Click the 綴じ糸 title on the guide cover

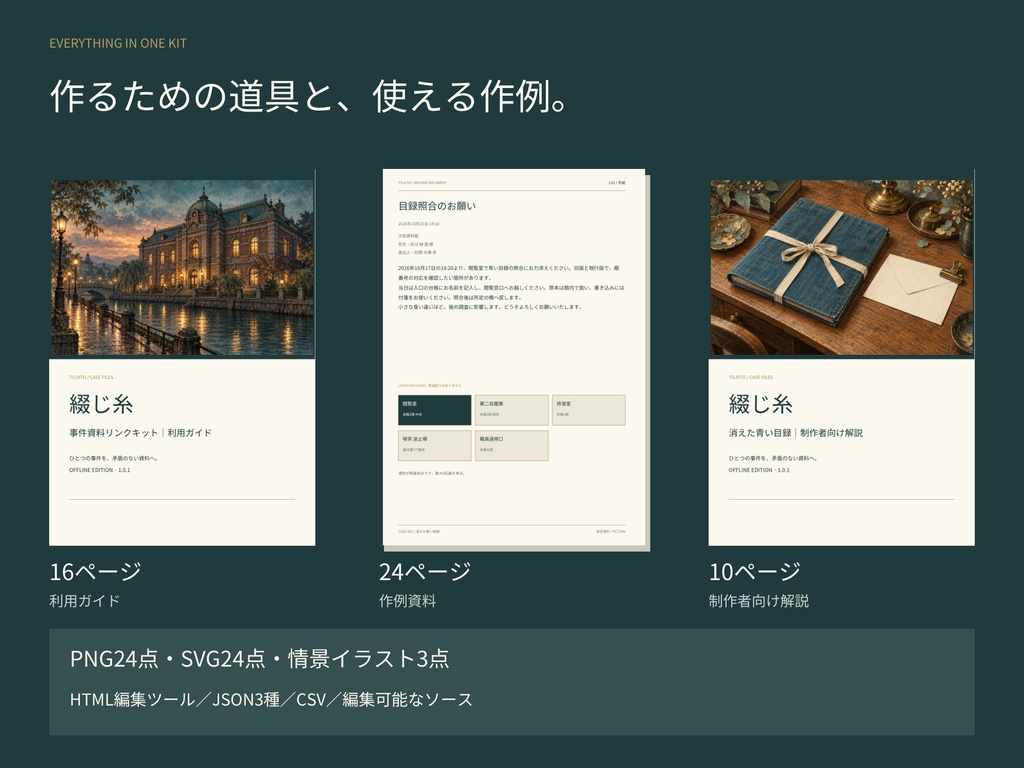click(101, 404)
